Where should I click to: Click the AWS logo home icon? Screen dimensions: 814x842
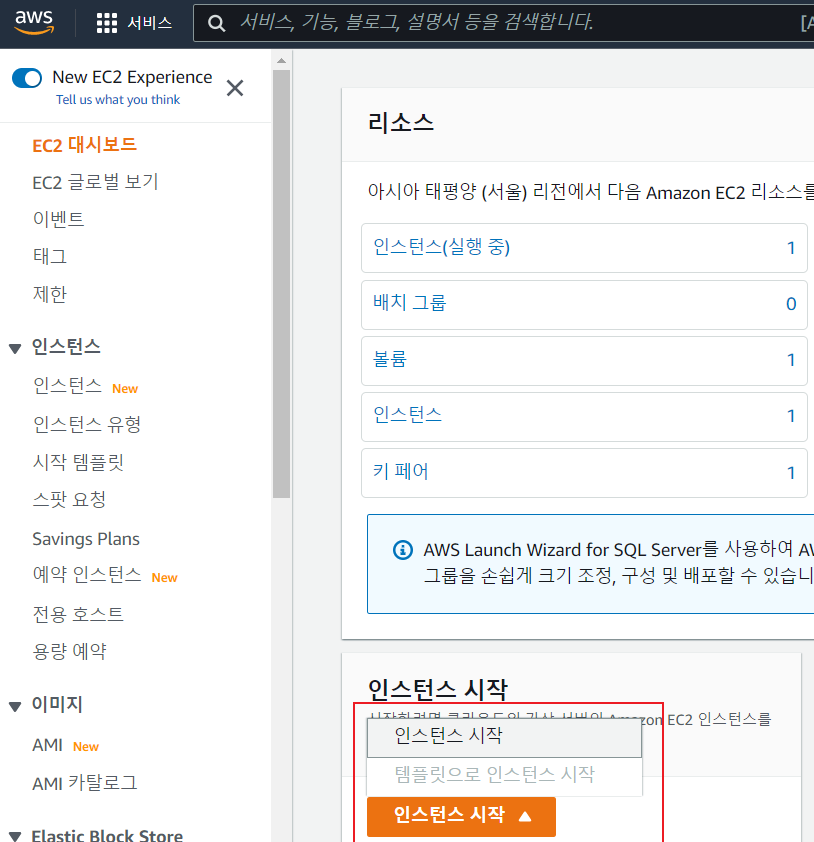[34, 22]
